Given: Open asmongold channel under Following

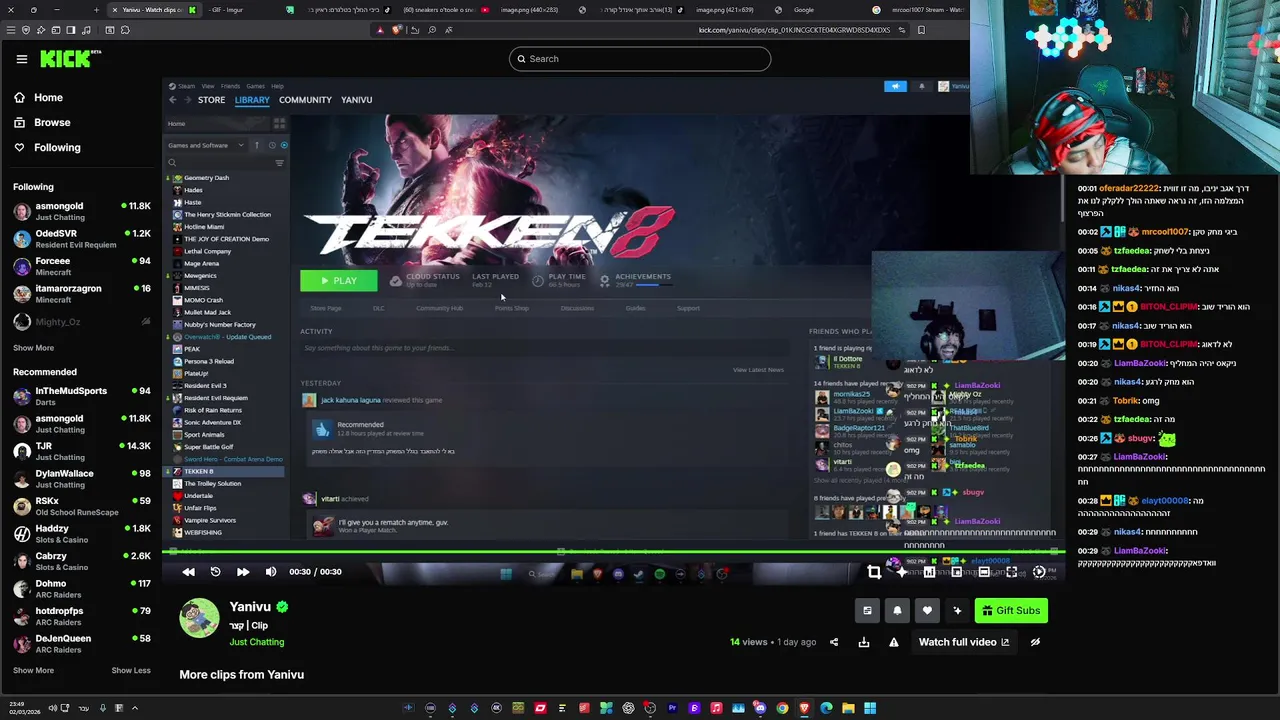Looking at the screenshot, I should tap(82, 211).
